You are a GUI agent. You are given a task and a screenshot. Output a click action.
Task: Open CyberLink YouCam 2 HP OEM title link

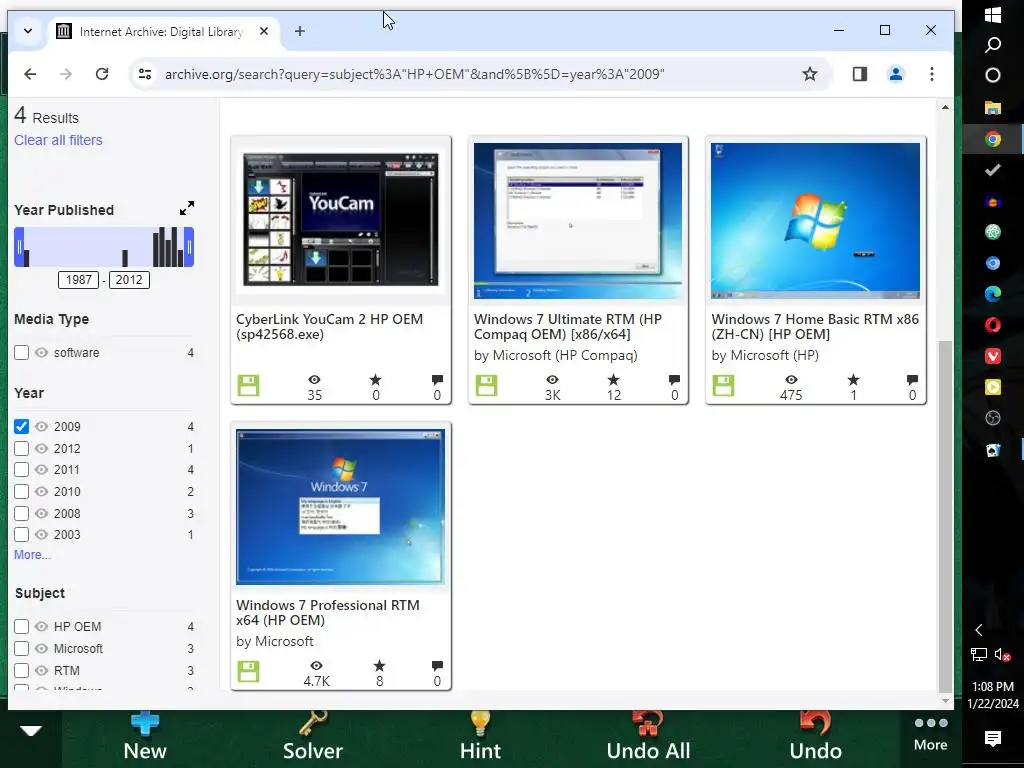click(x=329, y=327)
